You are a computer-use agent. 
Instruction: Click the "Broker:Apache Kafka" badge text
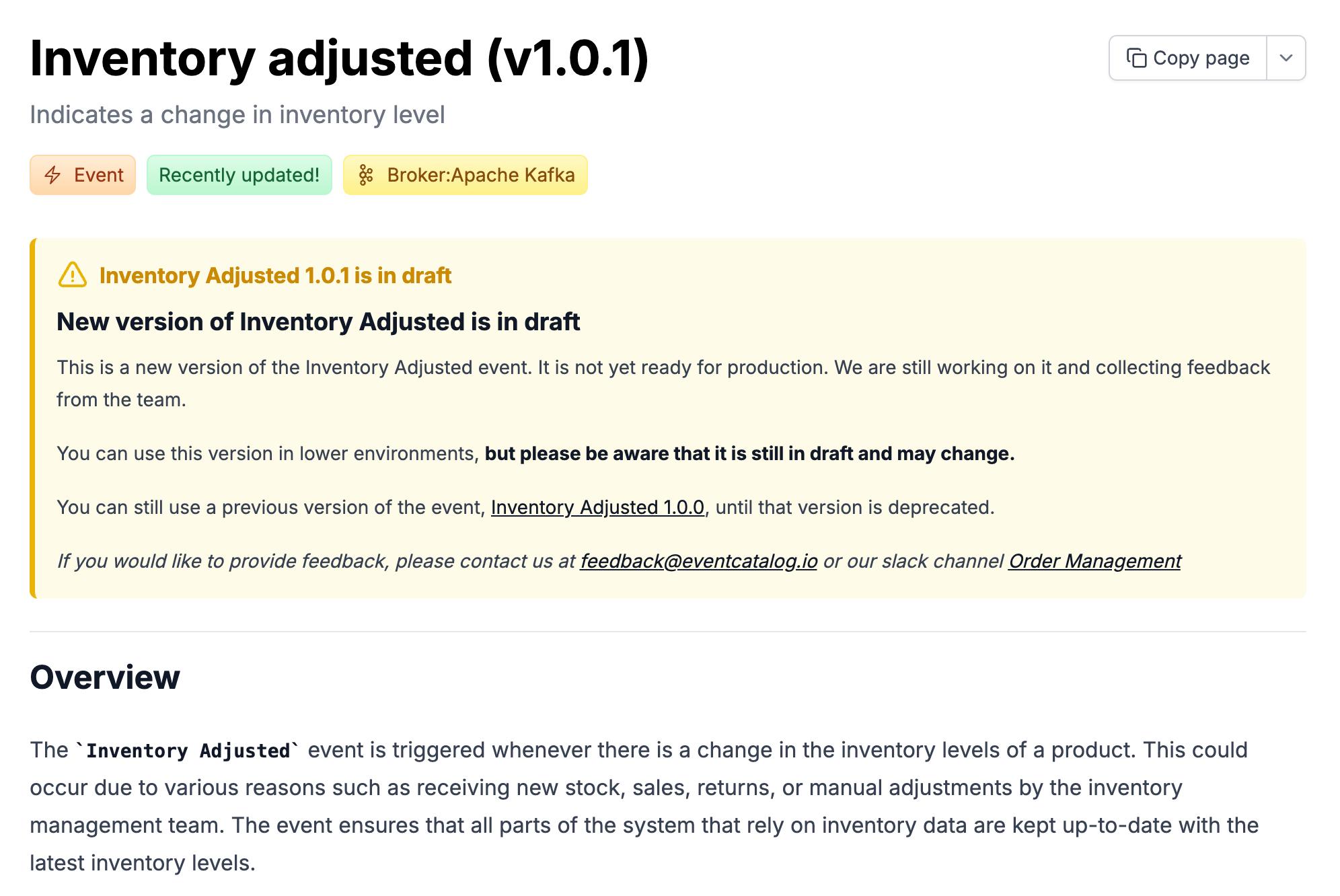pyautogui.click(x=480, y=176)
